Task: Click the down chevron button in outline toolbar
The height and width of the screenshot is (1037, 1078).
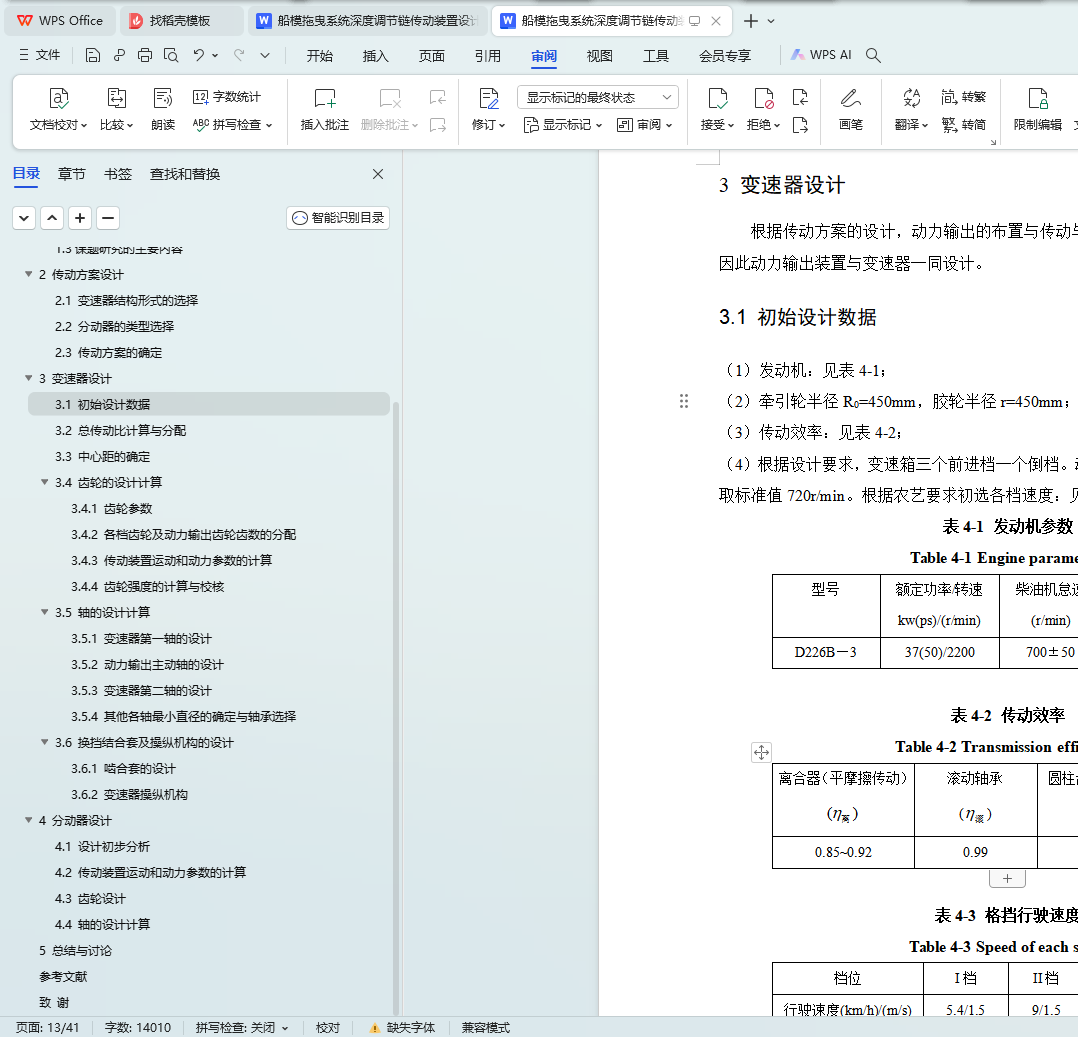Action: click(x=24, y=218)
